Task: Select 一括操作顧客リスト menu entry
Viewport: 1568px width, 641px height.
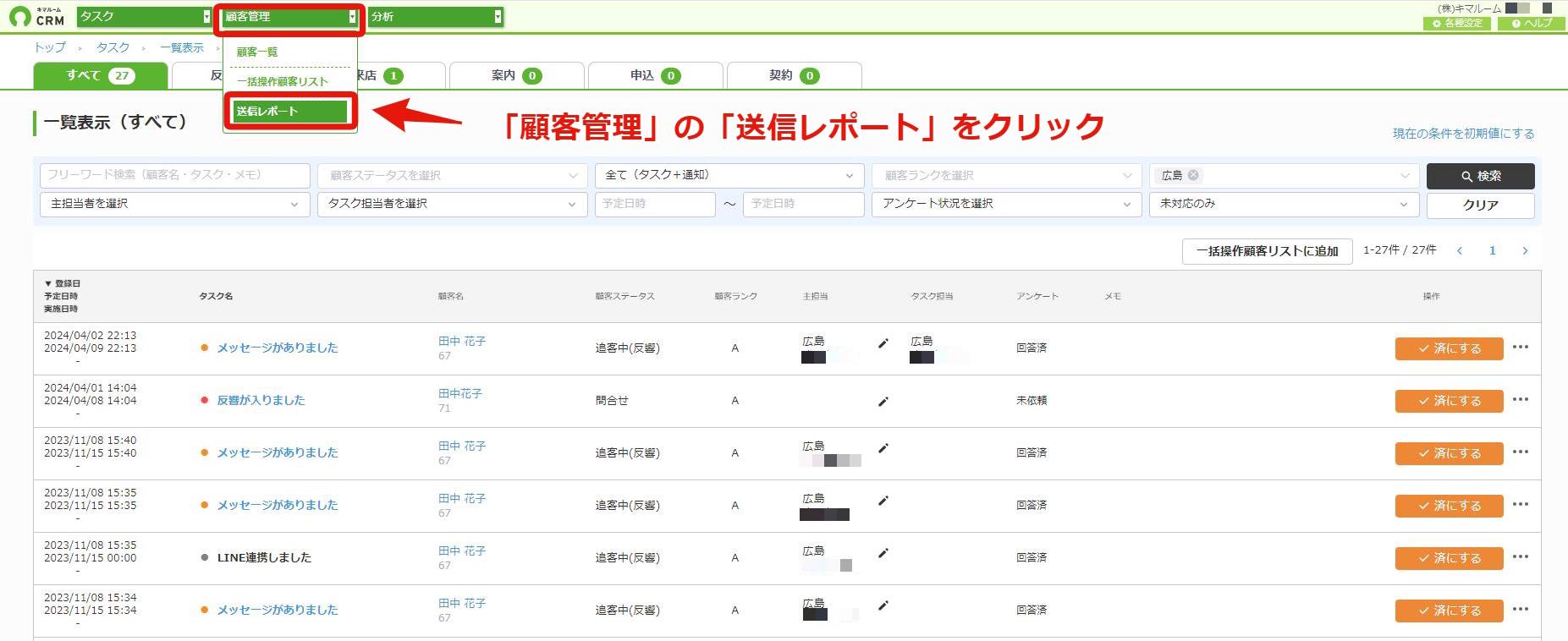Action: click(x=283, y=81)
